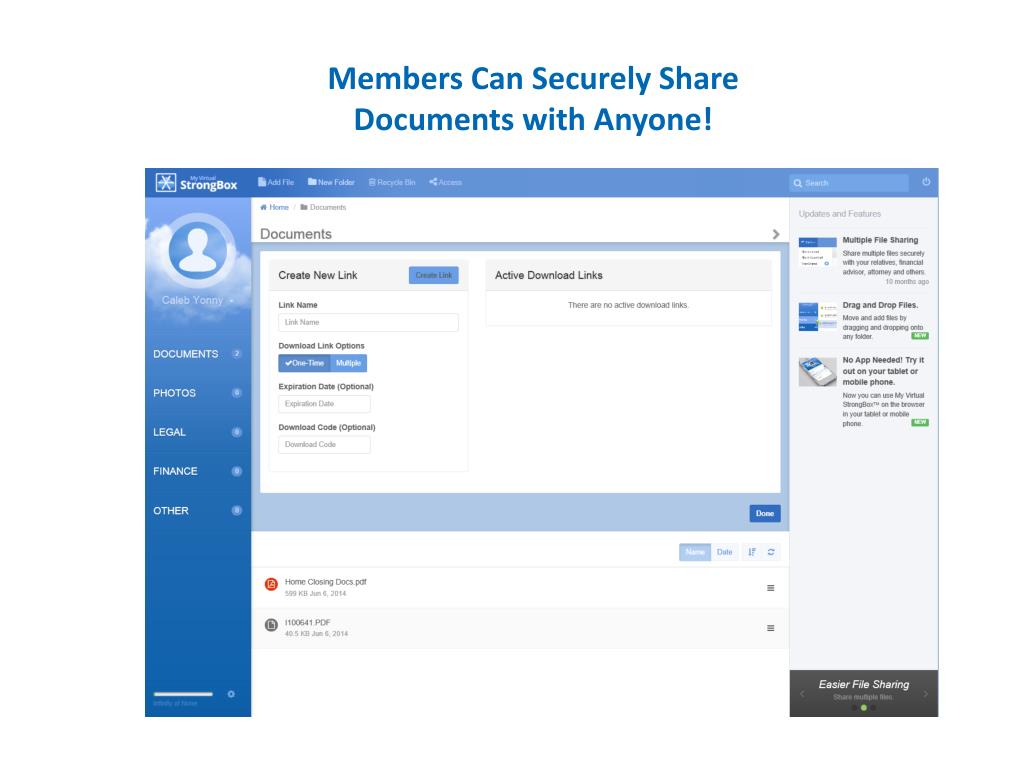Open the Access sharing option
This screenshot has width=1024, height=768.
tap(445, 182)
